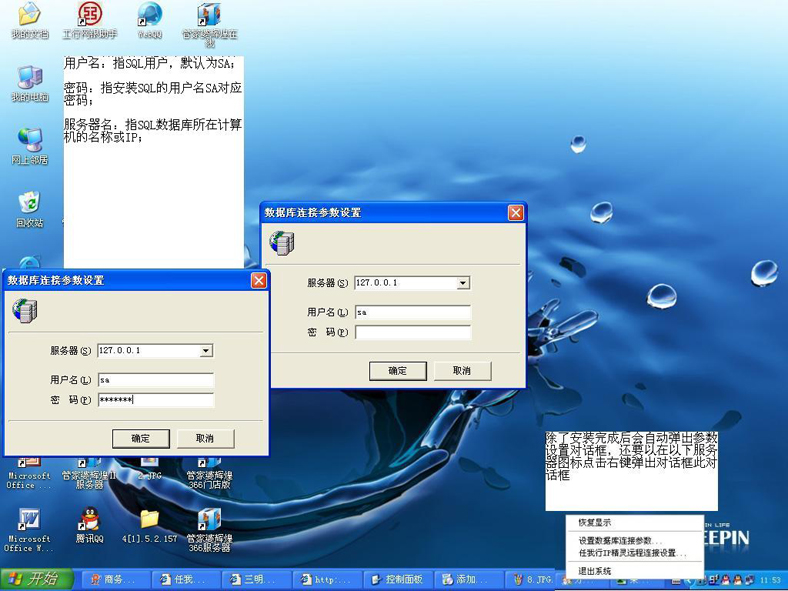Choose 任我行IP精灵远程连接设置... menu entry
Image resolution: width=788 pixels, height=591 pixels.
tap(634, 553)
